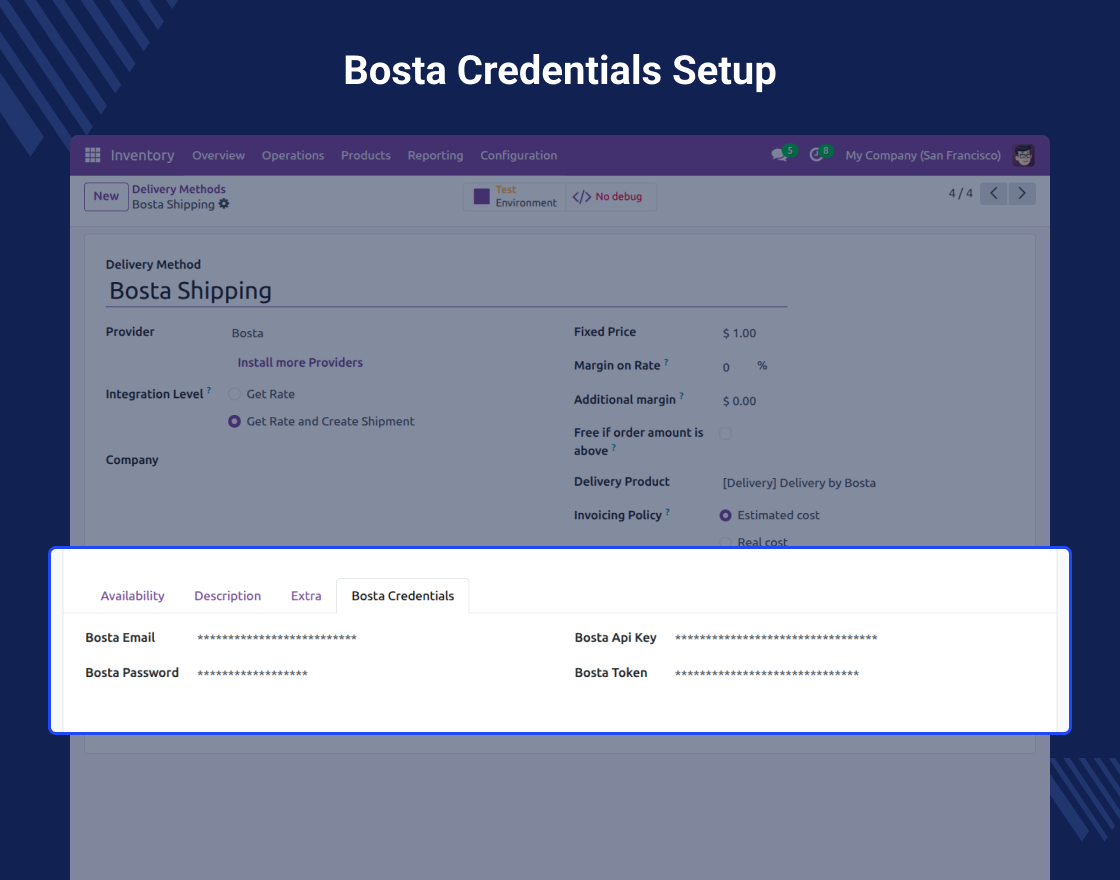Open the conversations chat icon
This screenshot has height=880, width=1120.
click(x=779, y=155)
